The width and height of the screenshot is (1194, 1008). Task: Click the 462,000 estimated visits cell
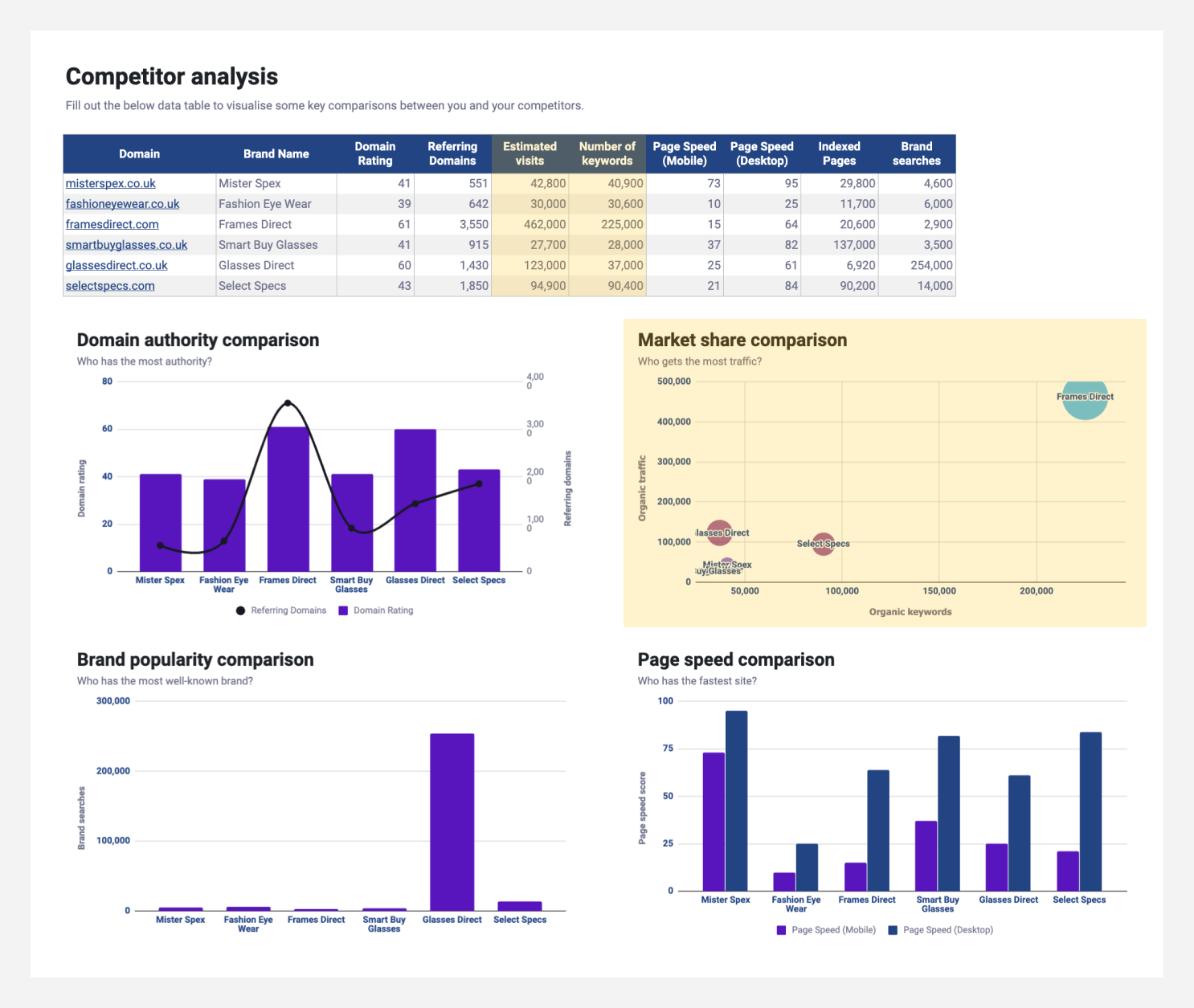click(530, 224)
